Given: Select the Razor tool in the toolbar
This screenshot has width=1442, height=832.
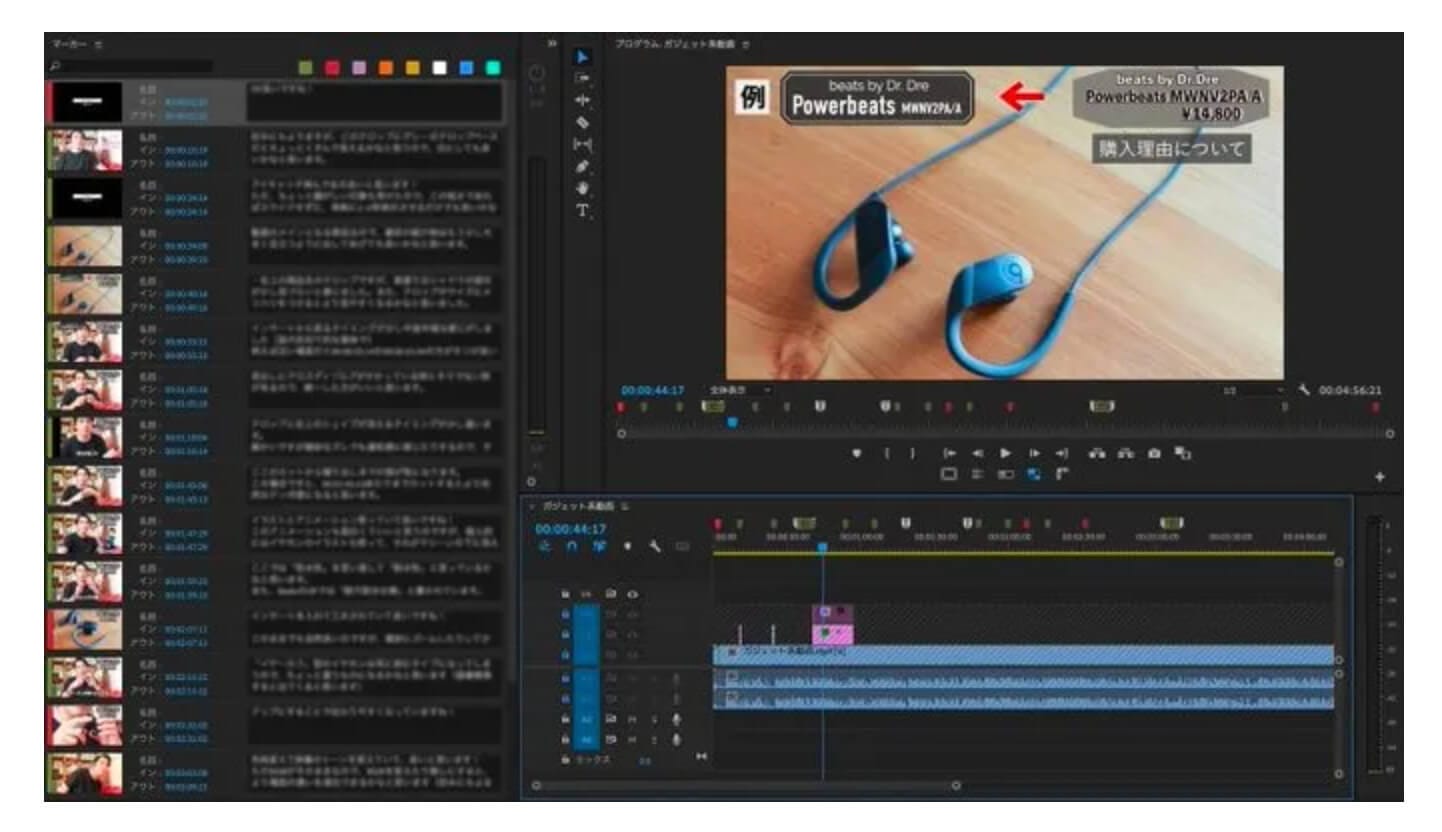Looking at the screenshot, I should 583,122.
